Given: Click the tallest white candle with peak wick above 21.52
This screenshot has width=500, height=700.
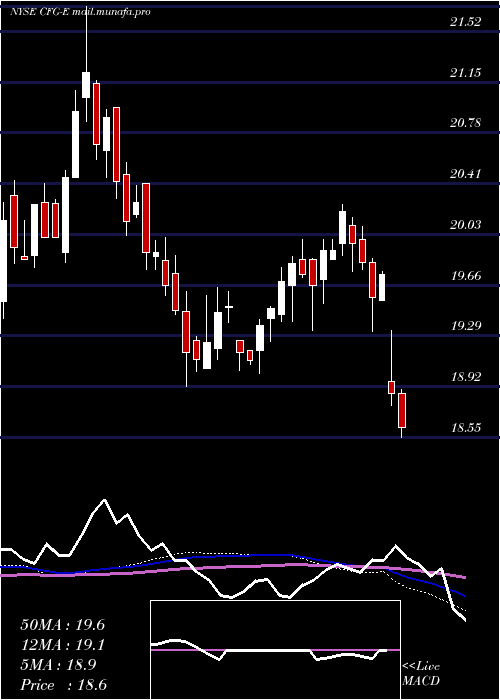Looking at the screenshot, I should coord(86,84).
